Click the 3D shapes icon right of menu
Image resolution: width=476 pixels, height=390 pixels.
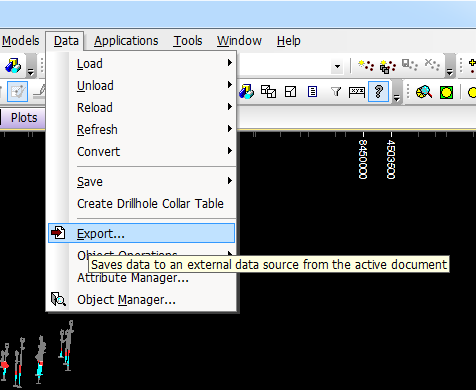246,91
